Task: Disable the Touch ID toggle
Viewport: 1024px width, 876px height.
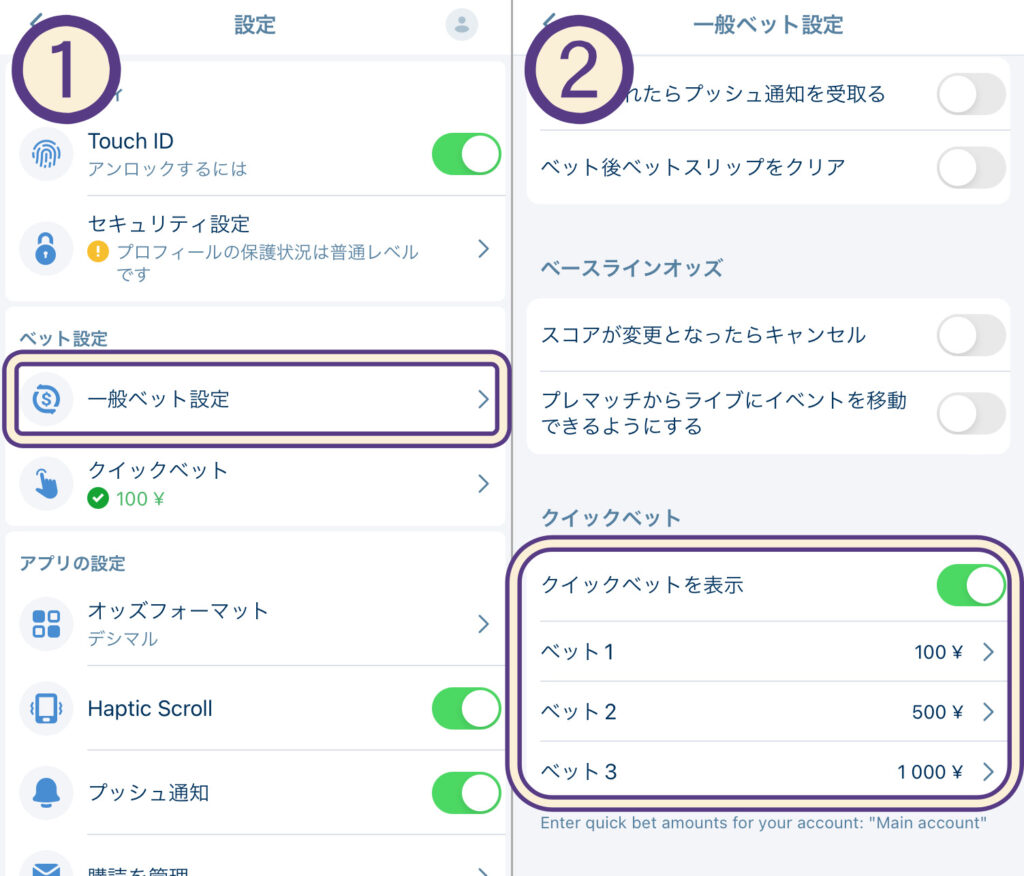Action: click(466, 154)
